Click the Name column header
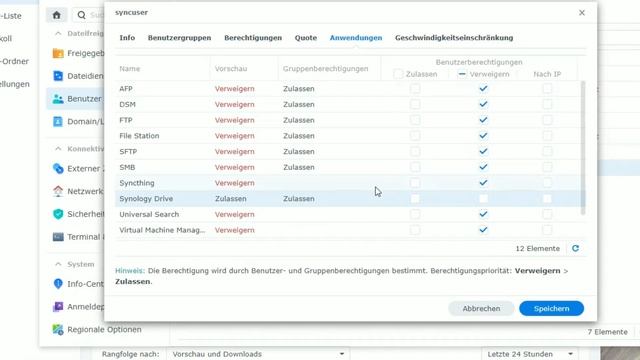This screenshot has height=360, width=640. pyautogui.click(x=130, y=69)
